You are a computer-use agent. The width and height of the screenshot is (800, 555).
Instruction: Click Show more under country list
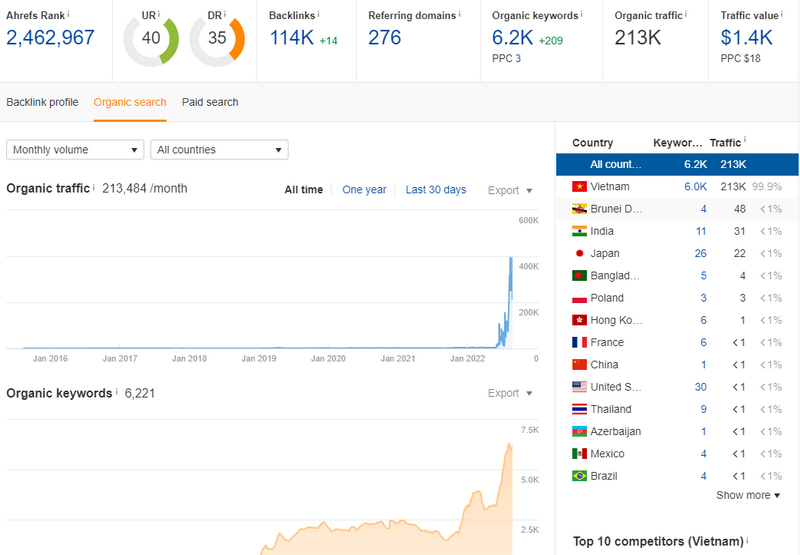tap(748, 495)
